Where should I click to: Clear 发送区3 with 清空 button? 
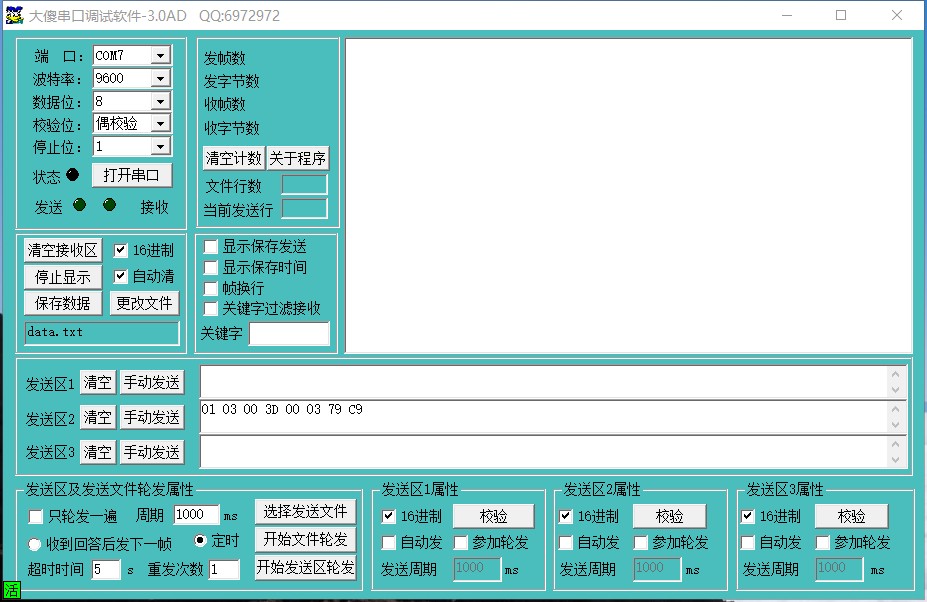point(97,452)
